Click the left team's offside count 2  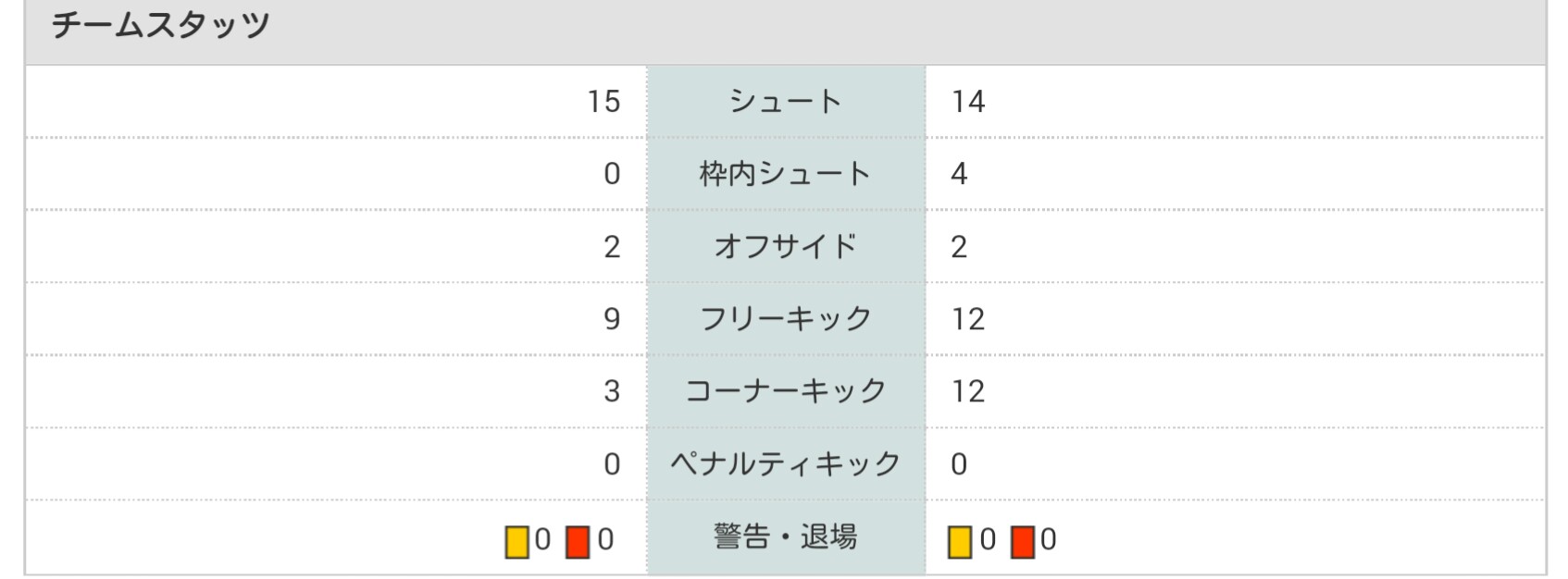point(611,246)
